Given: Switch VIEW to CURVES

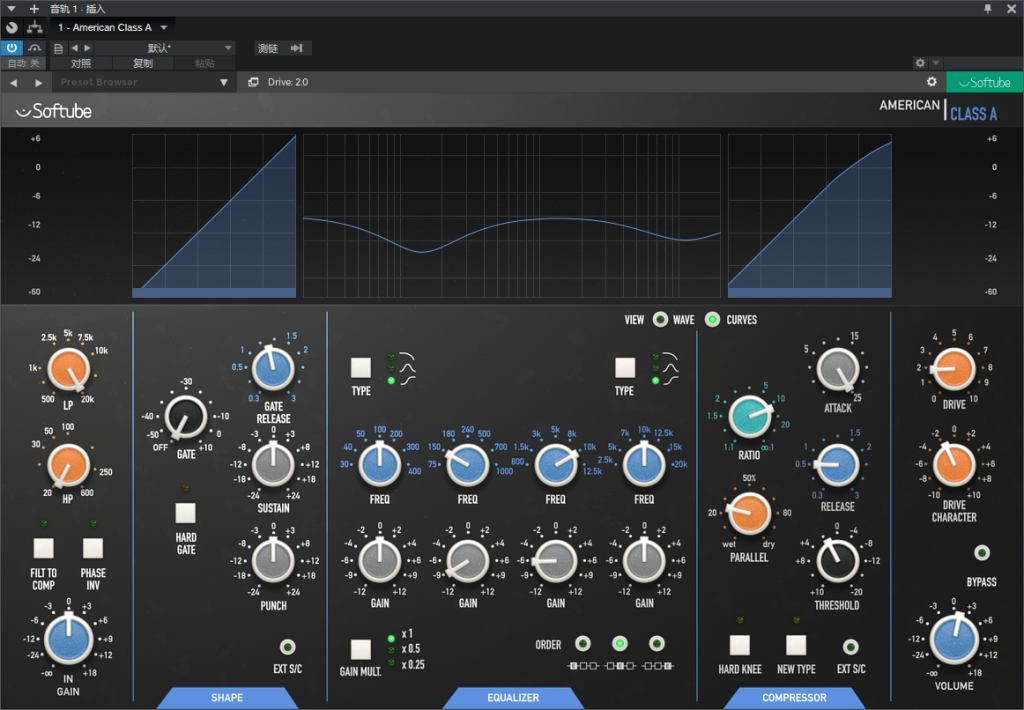Looking at the screenshot, I should pyautogui.click(x=712, y=319).
